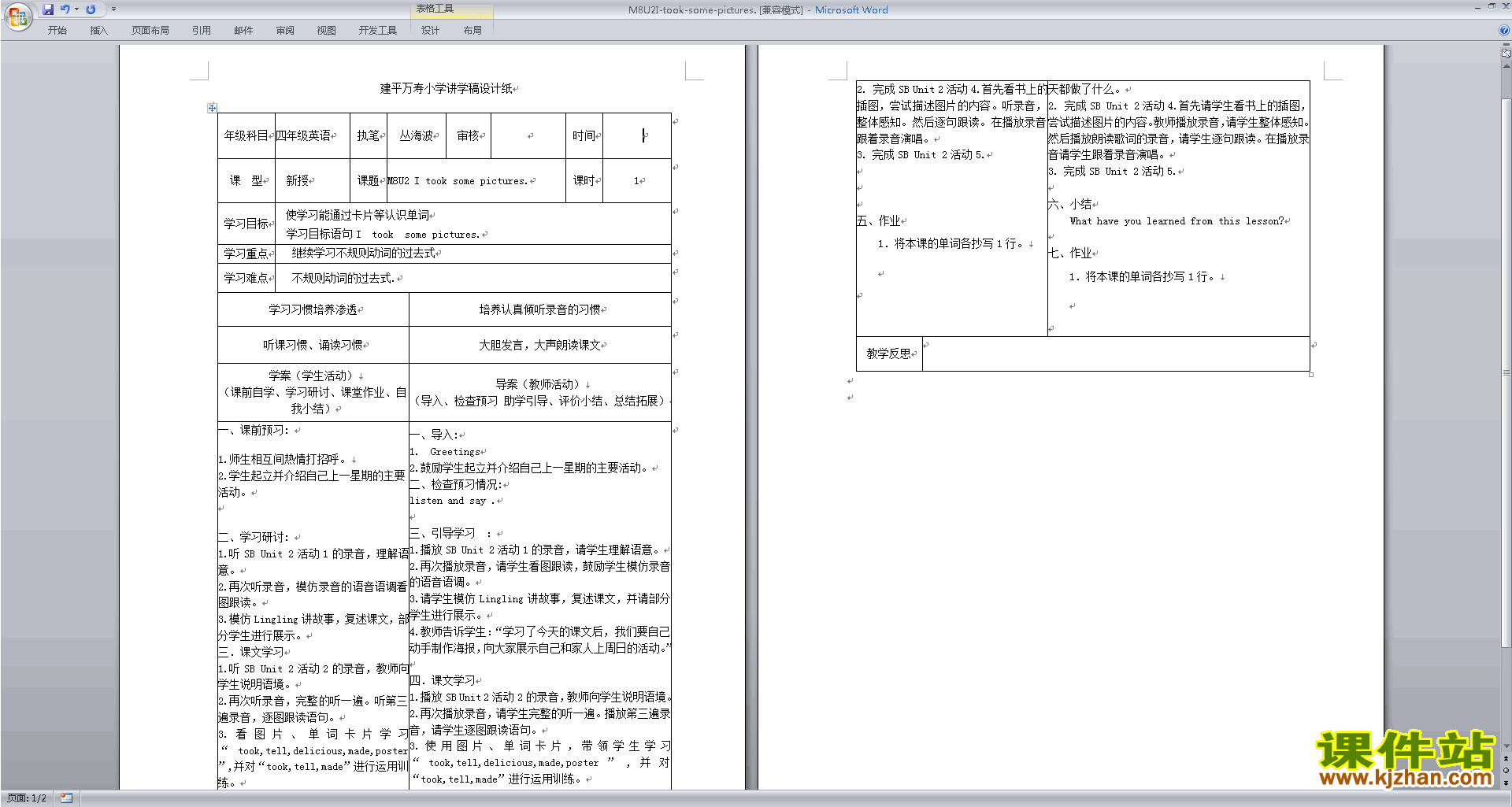Click the 学习重点 row label
1512x807 pixels.
(246, 254)
